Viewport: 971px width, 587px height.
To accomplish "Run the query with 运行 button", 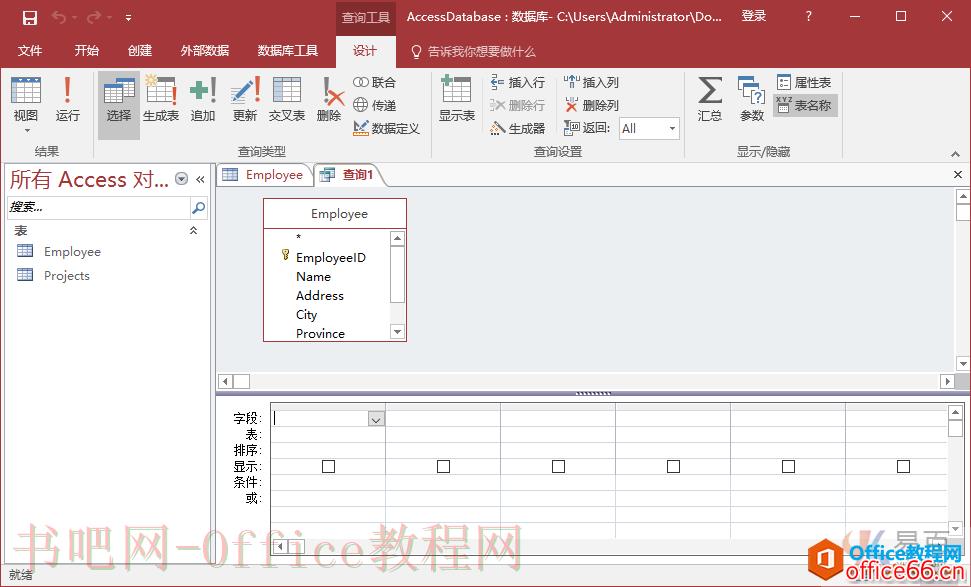I will tap(67, 99).
